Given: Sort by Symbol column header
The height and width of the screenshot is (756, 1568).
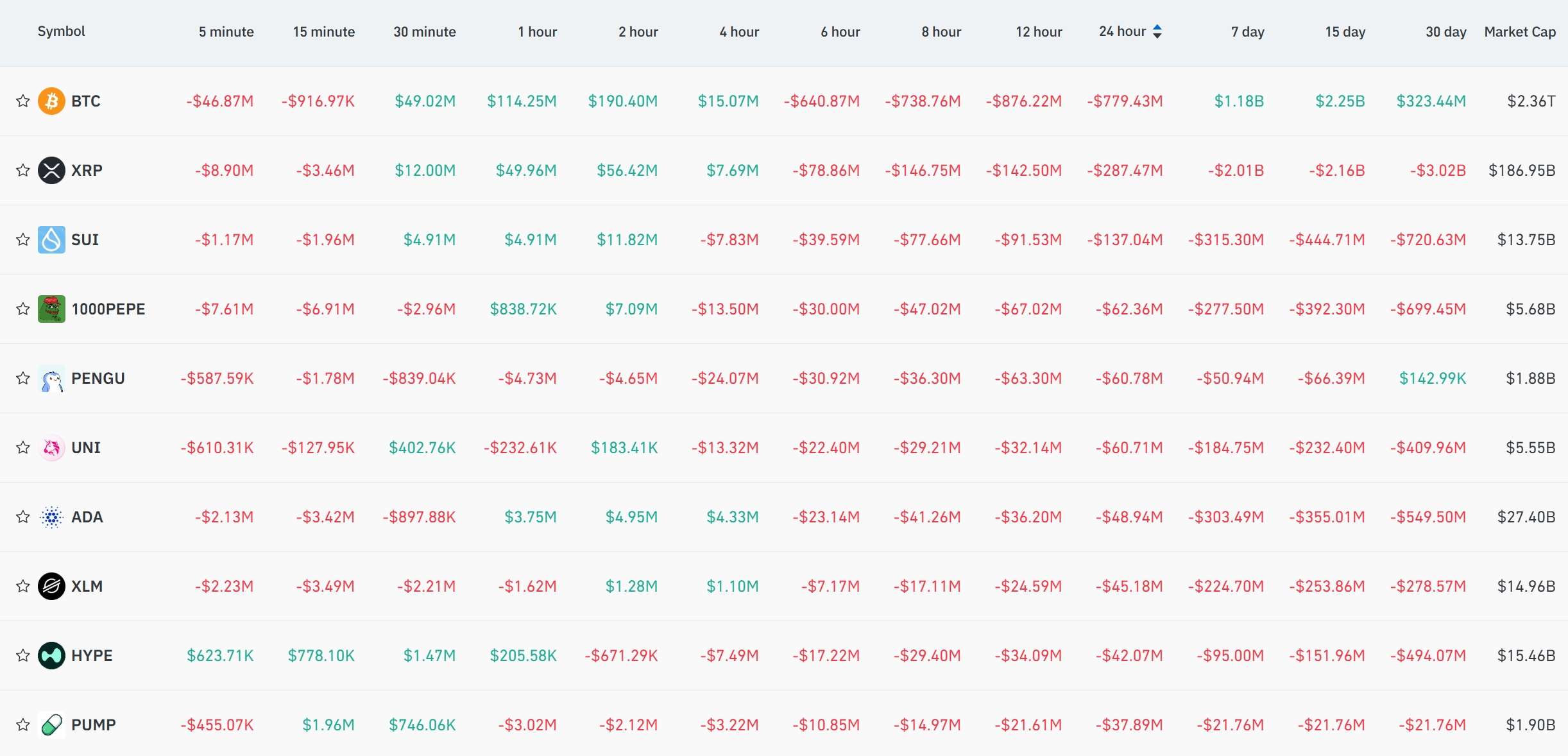Looking at the screenshot, I should pos(61,31).
